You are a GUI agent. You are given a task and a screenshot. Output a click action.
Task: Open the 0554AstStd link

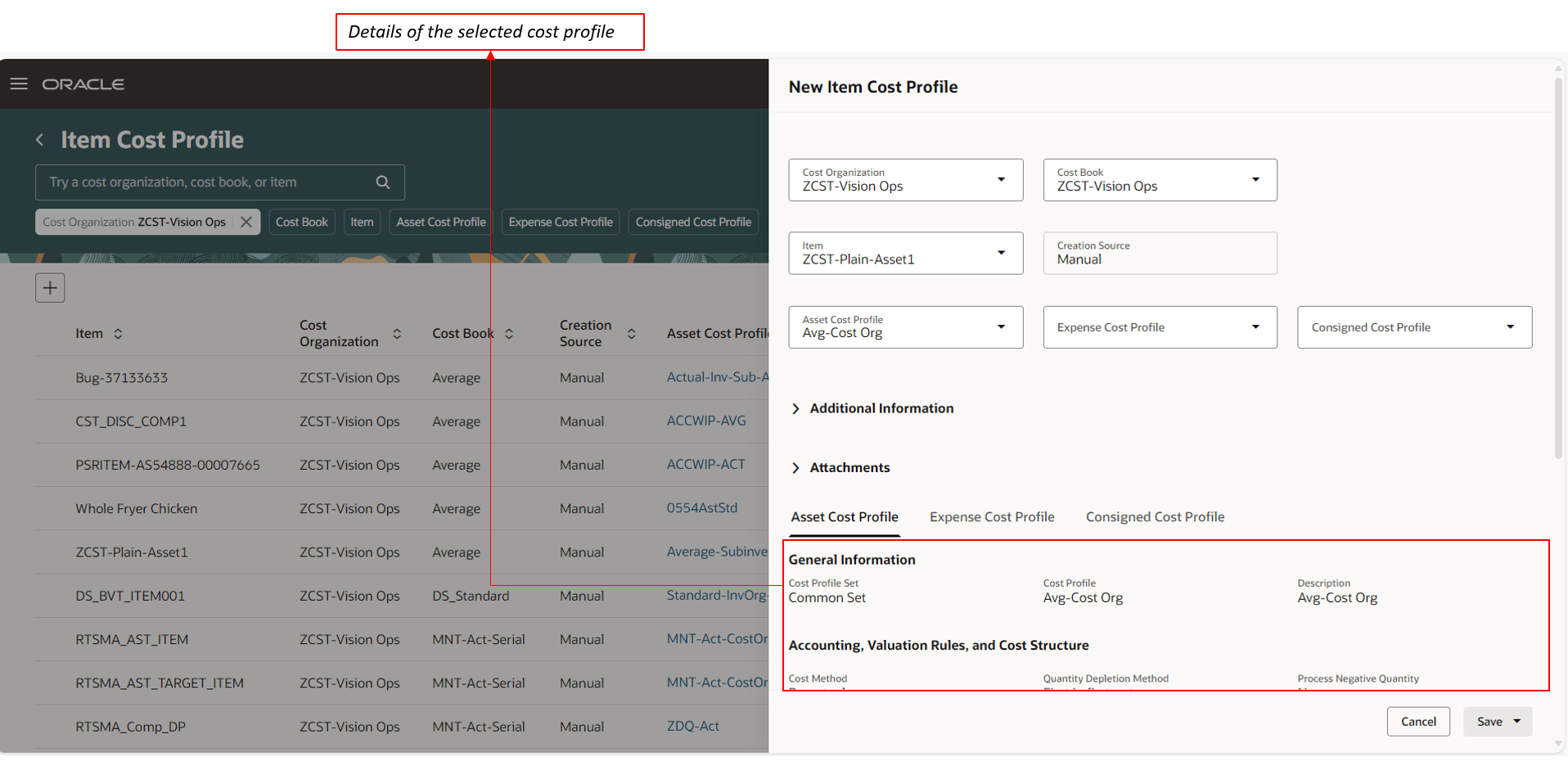pos(702,508)
